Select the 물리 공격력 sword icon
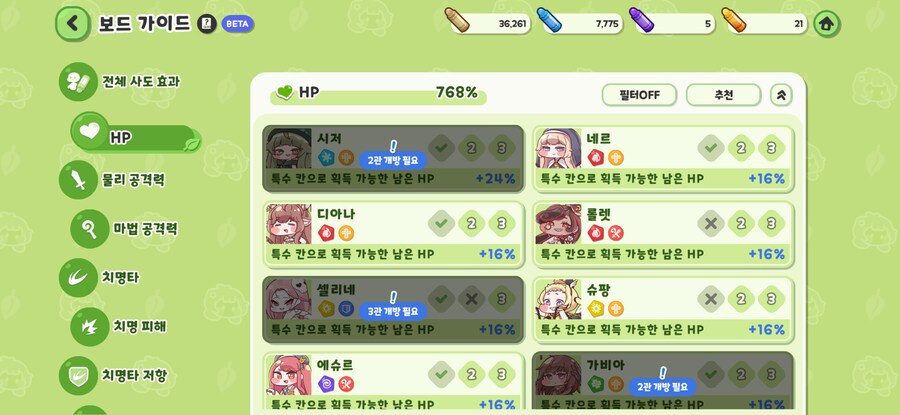Image resolution: width=900 pixels, height=415 pixels. pyautogui.click(x=78, y=180)
